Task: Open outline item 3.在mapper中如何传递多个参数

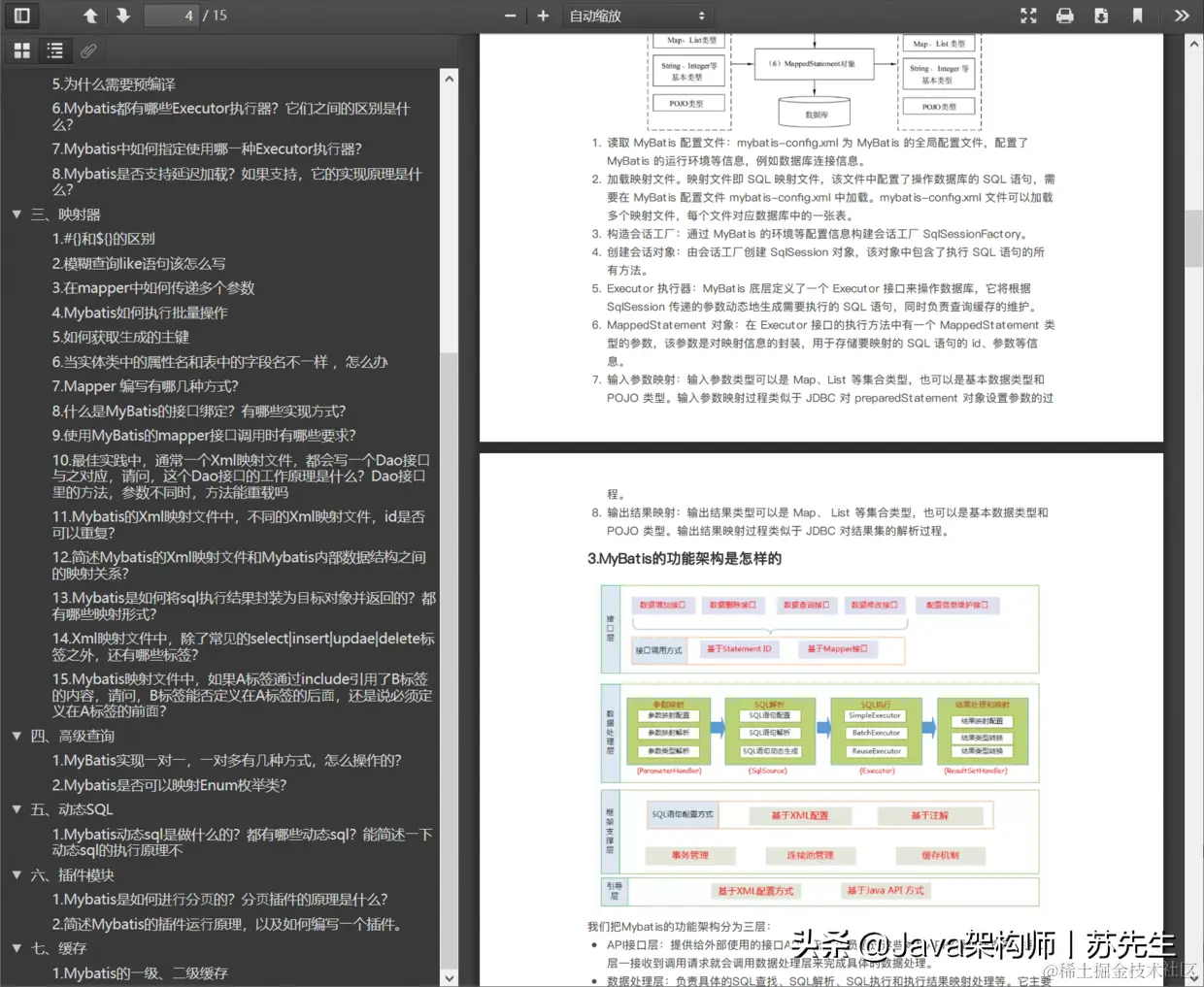Action: [153, 288]
